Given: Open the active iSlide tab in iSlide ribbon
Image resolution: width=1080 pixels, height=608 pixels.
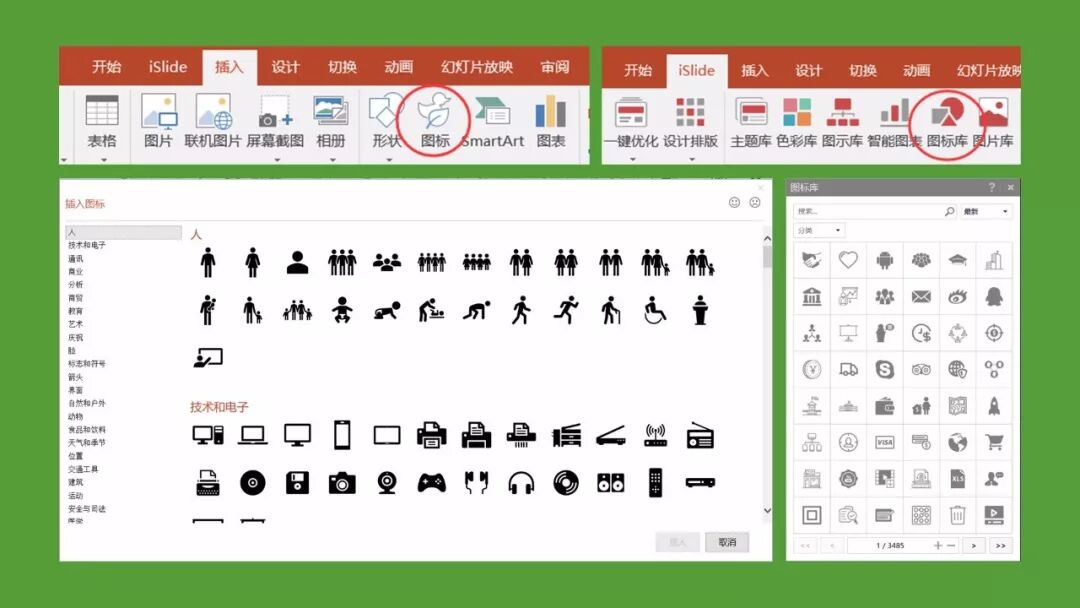Looking at the screenshot, I should (x=696, y=70).
